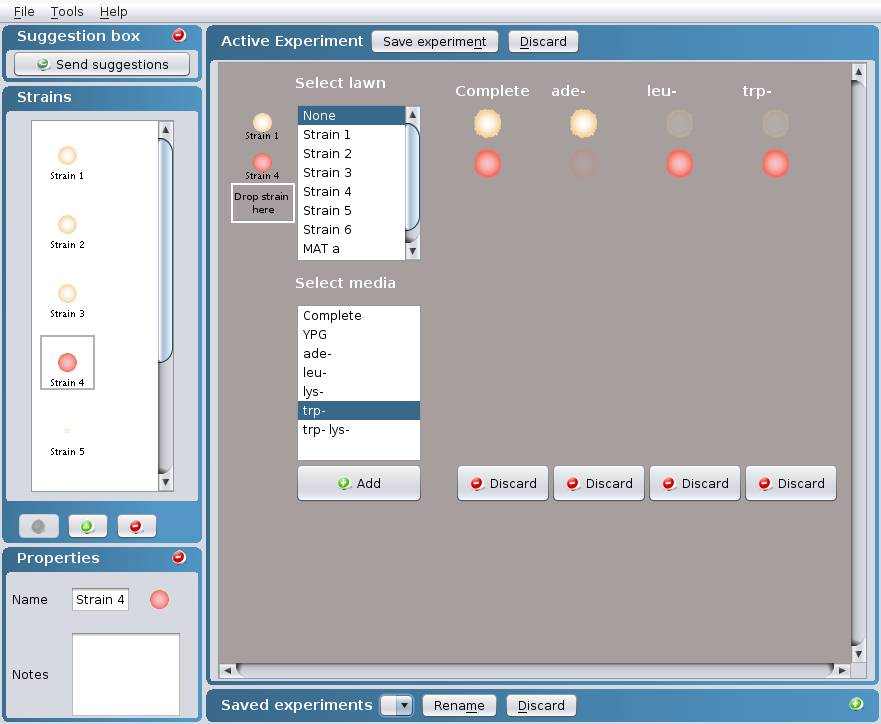Discard the active experiment

pos(543,42)
